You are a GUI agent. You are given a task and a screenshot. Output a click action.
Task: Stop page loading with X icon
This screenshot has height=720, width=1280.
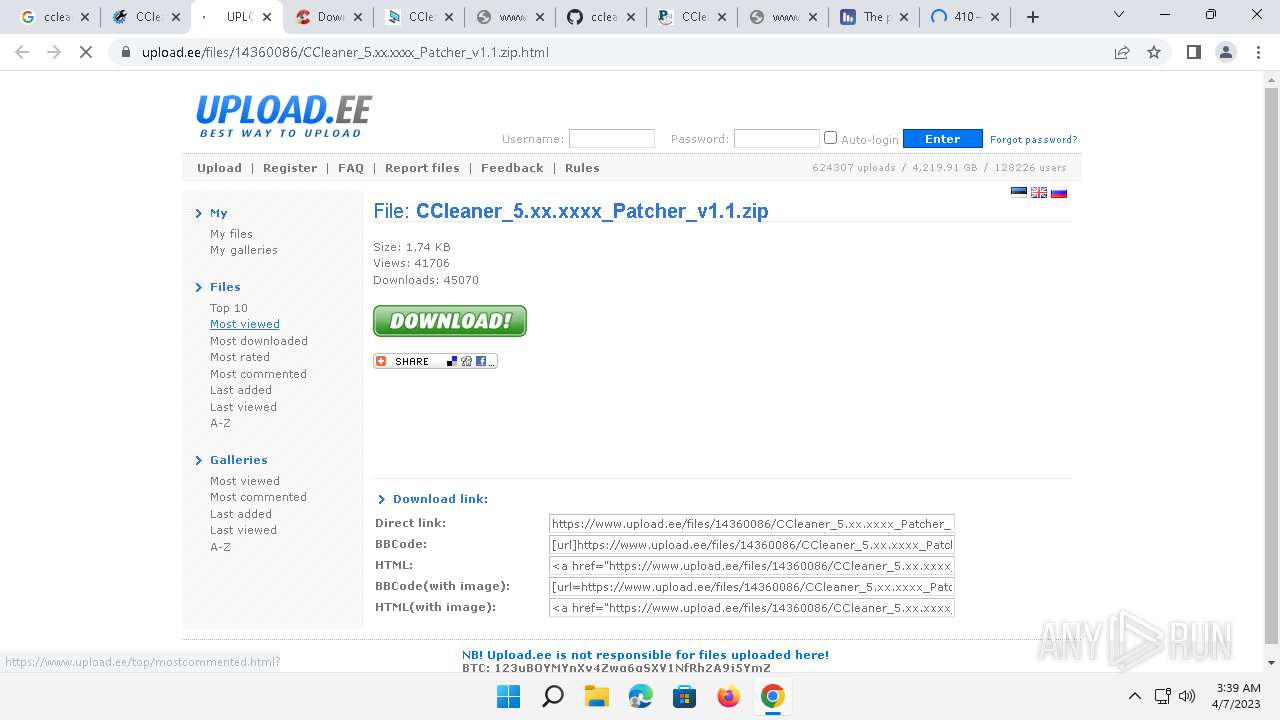click(x=86, y=52)
